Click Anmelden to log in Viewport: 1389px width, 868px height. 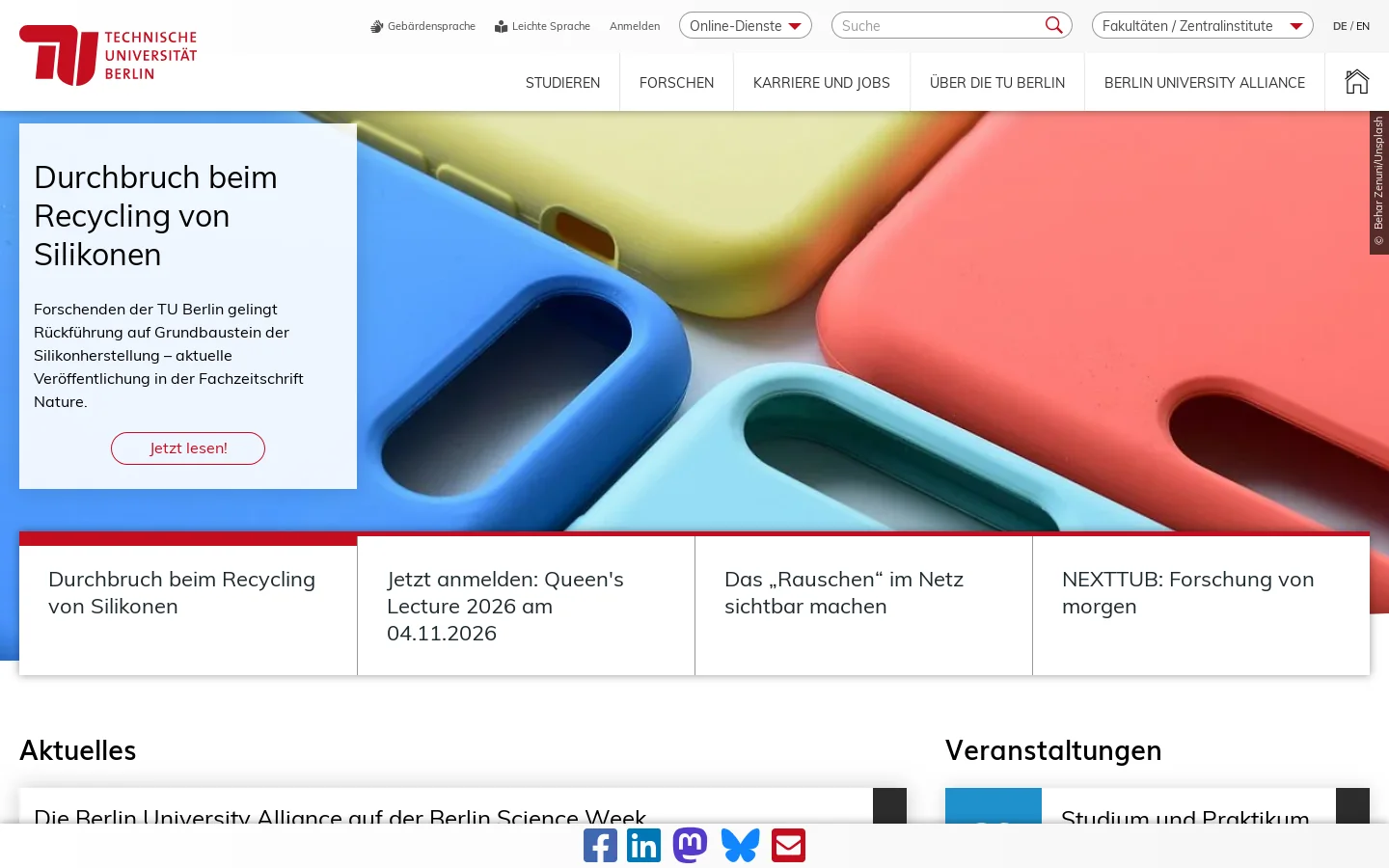point(635,26)
